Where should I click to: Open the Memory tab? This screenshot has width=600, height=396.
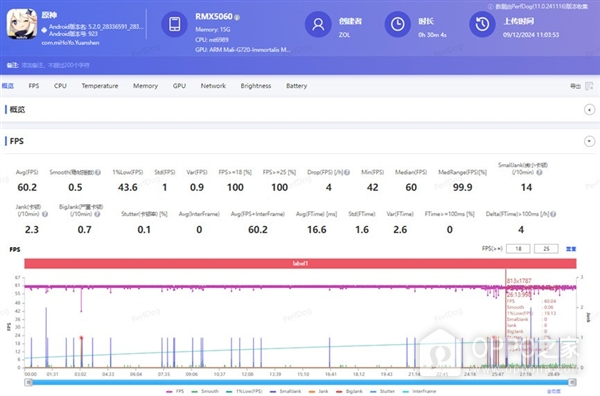click(145, 86)
